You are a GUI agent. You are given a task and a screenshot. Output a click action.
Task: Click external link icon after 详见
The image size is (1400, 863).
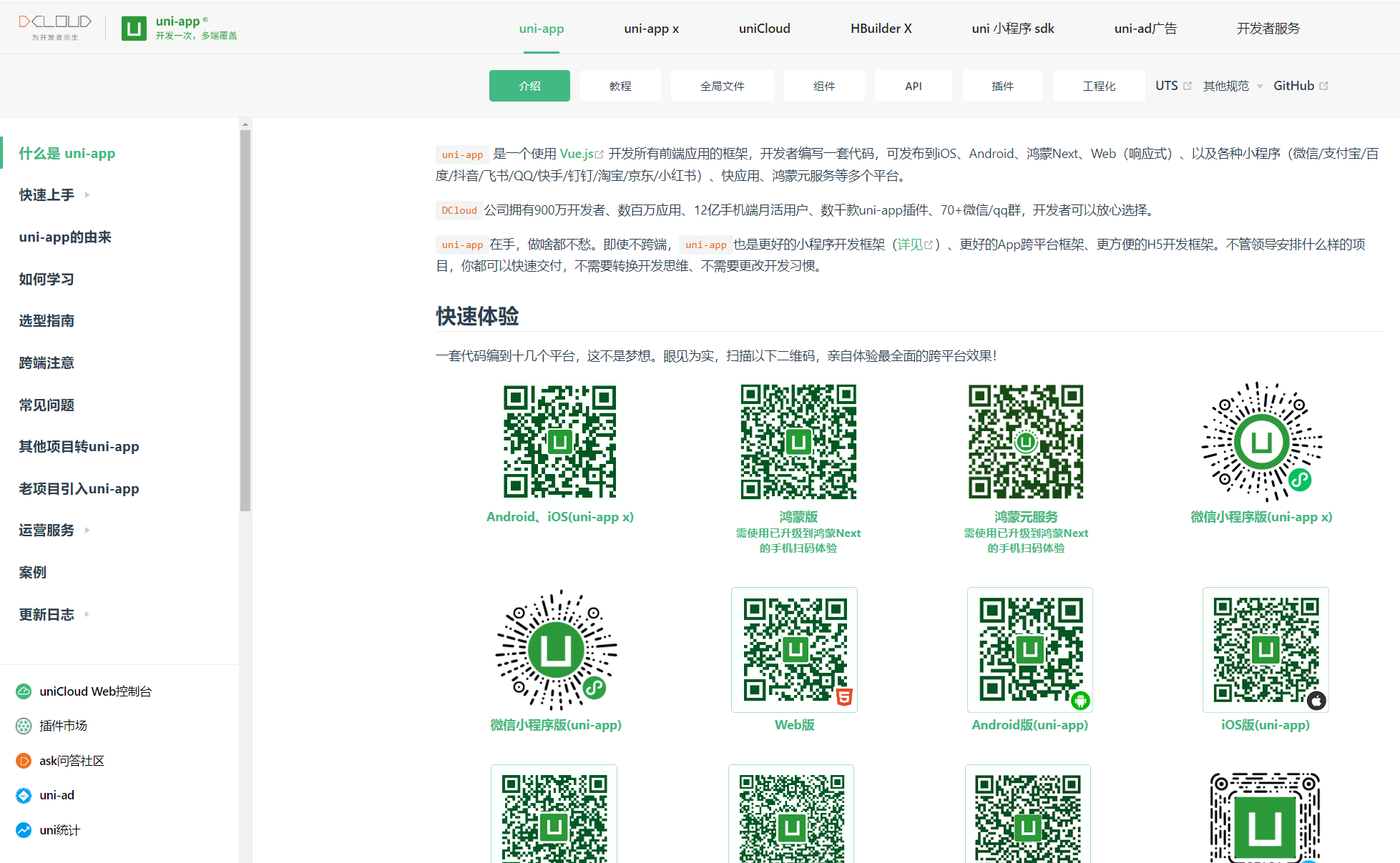[x=929, y=245]
